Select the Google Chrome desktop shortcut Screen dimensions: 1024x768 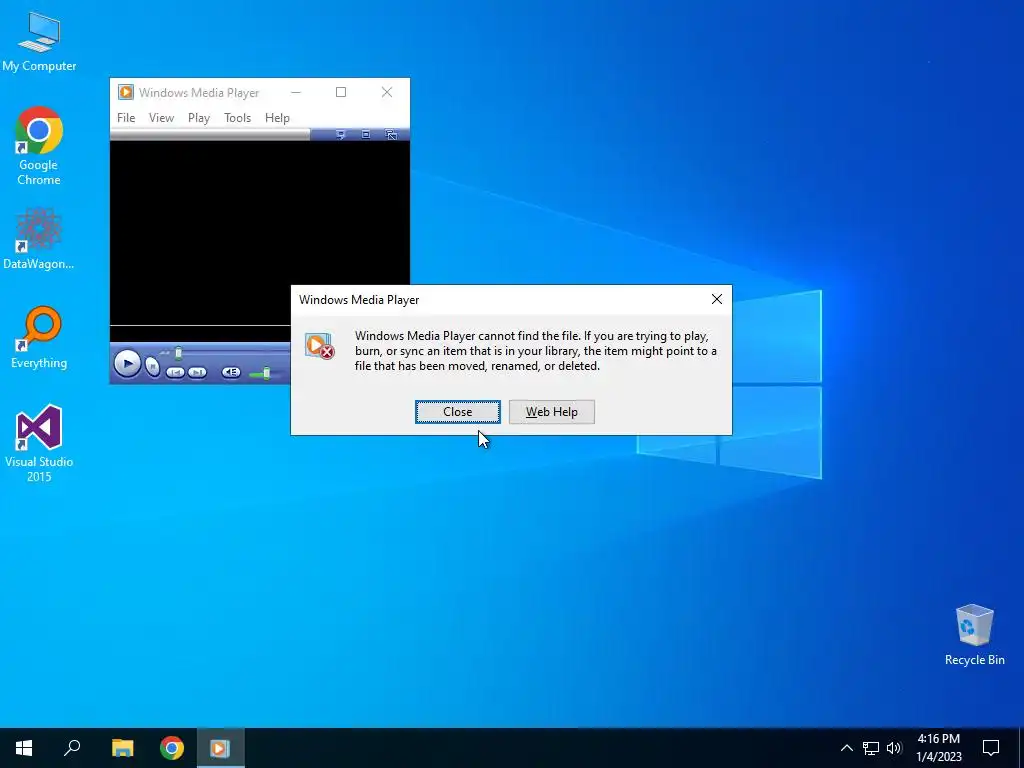coord(39,146)
